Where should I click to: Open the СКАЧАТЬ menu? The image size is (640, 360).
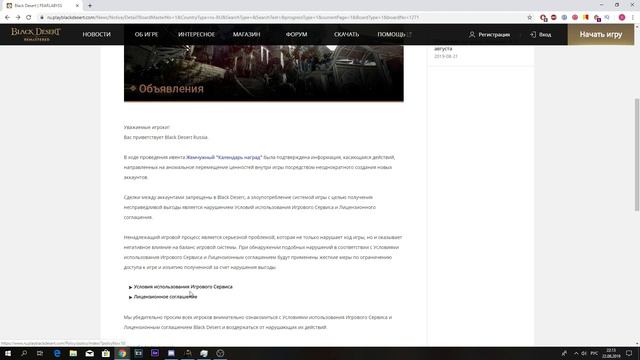point(347,34)
